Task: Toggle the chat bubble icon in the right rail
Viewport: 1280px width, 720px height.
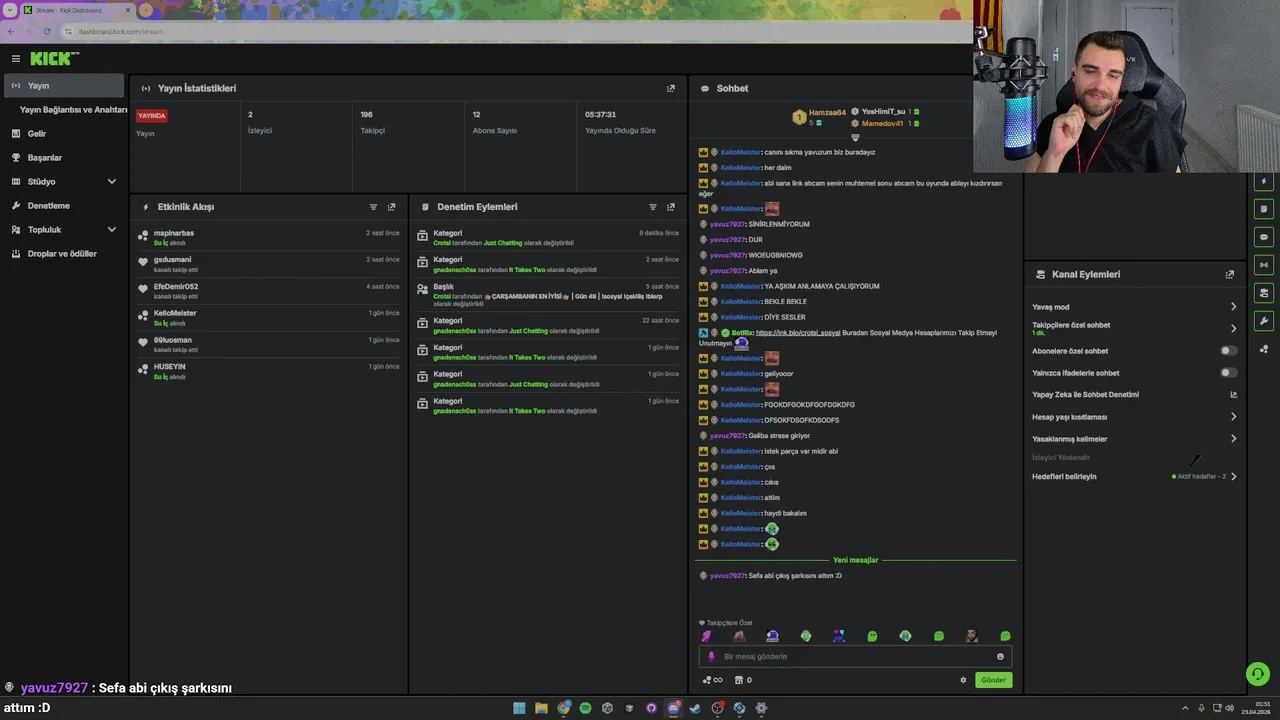Action: pos(1264,237)
